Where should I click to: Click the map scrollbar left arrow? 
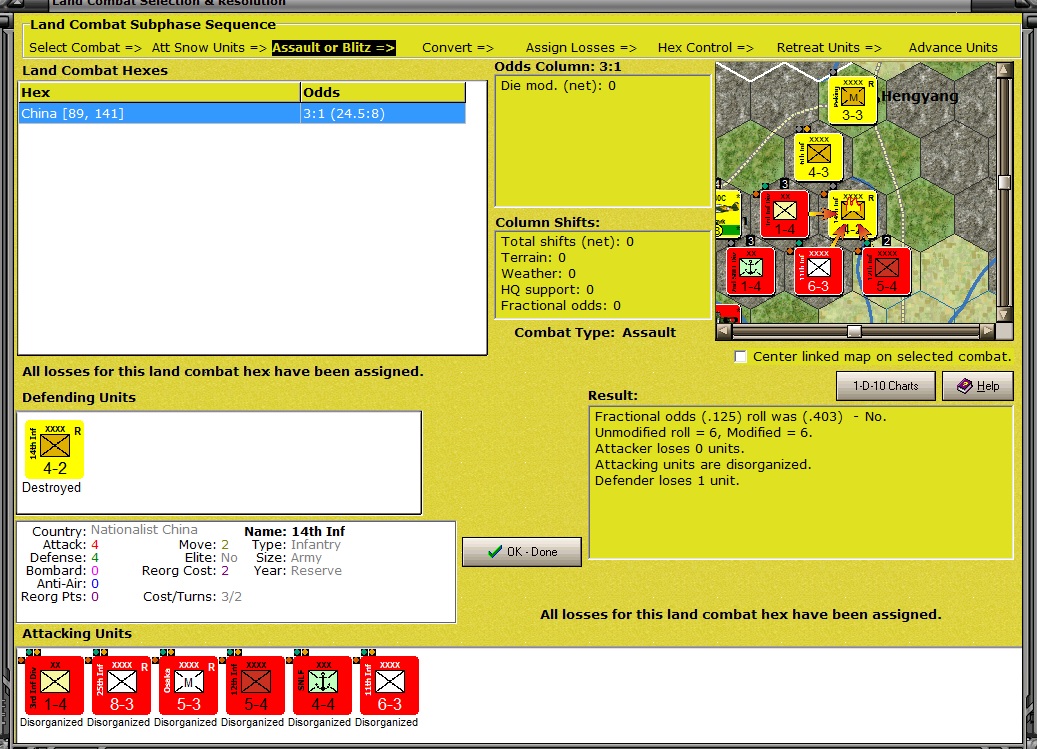(x=724, y=331)
